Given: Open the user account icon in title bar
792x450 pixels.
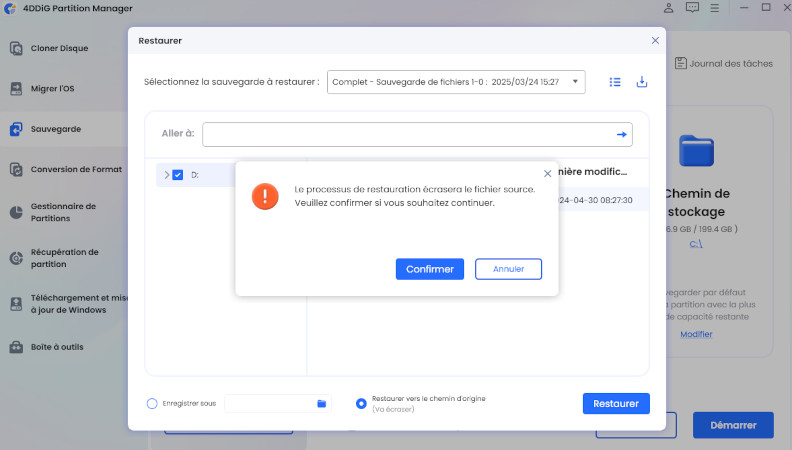Looking at the screenshot, I should click(x=668, y=8).
